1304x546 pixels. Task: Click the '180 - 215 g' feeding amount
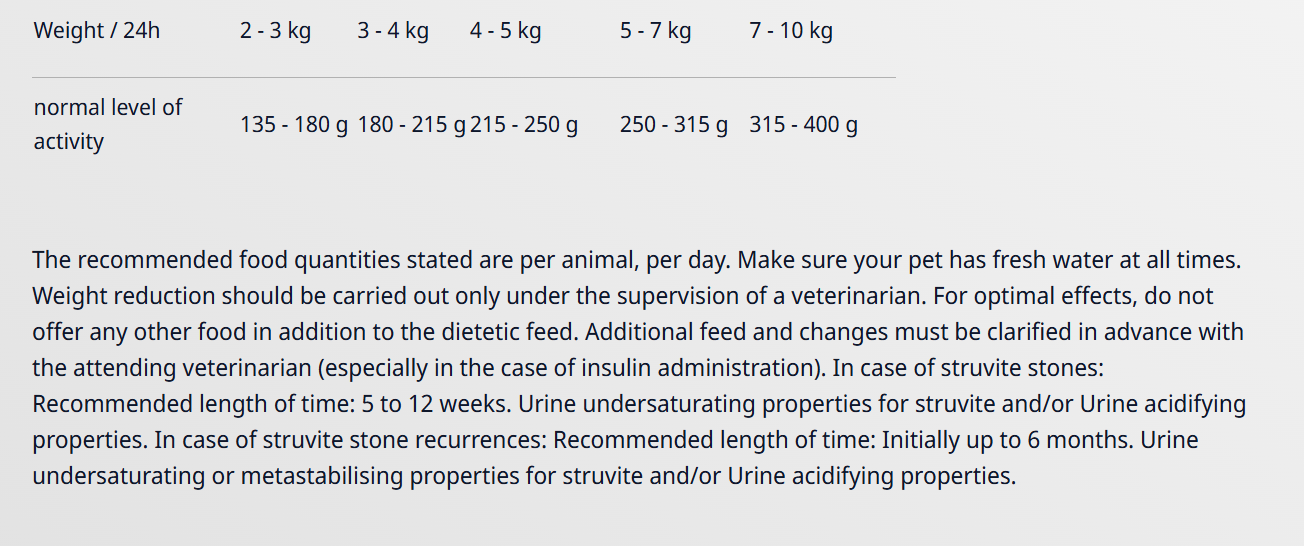pos(412,125)
